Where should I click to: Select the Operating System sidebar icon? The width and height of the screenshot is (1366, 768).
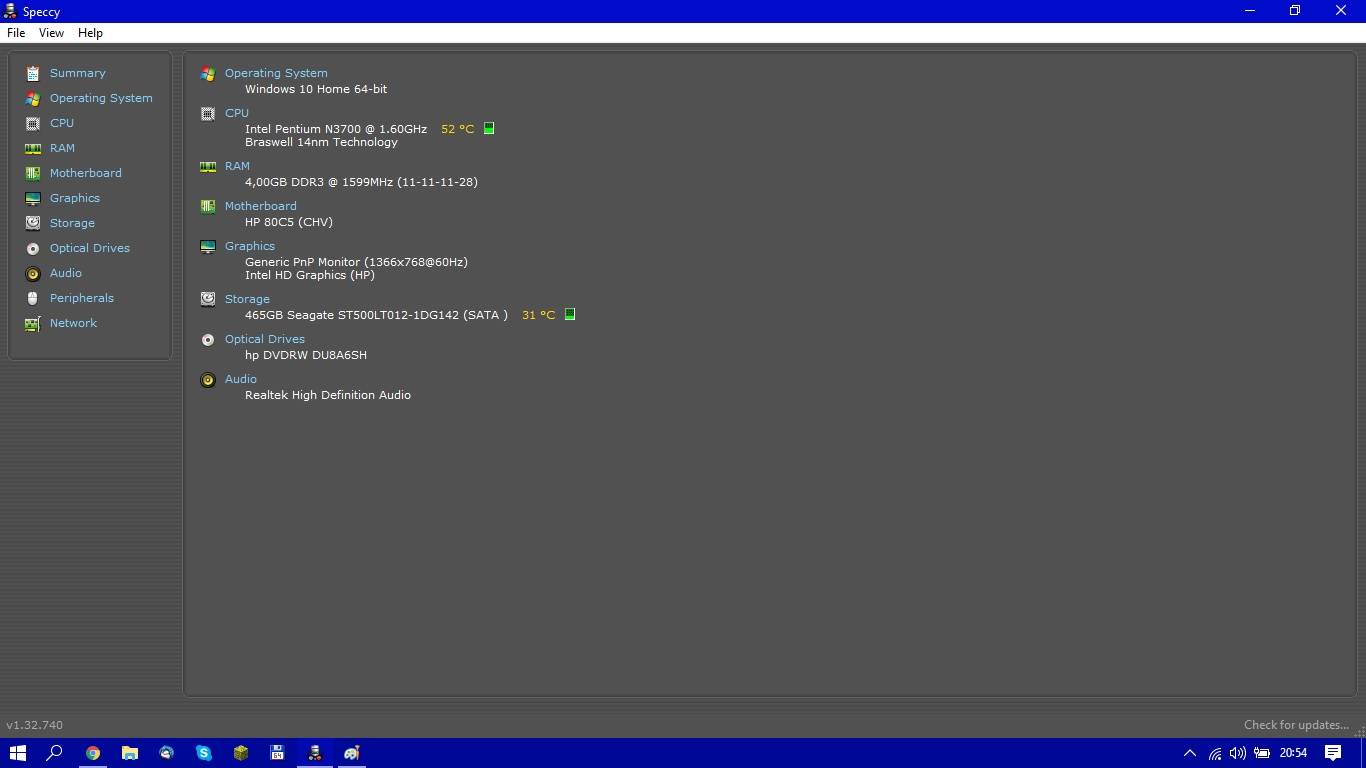coord(33,98)
